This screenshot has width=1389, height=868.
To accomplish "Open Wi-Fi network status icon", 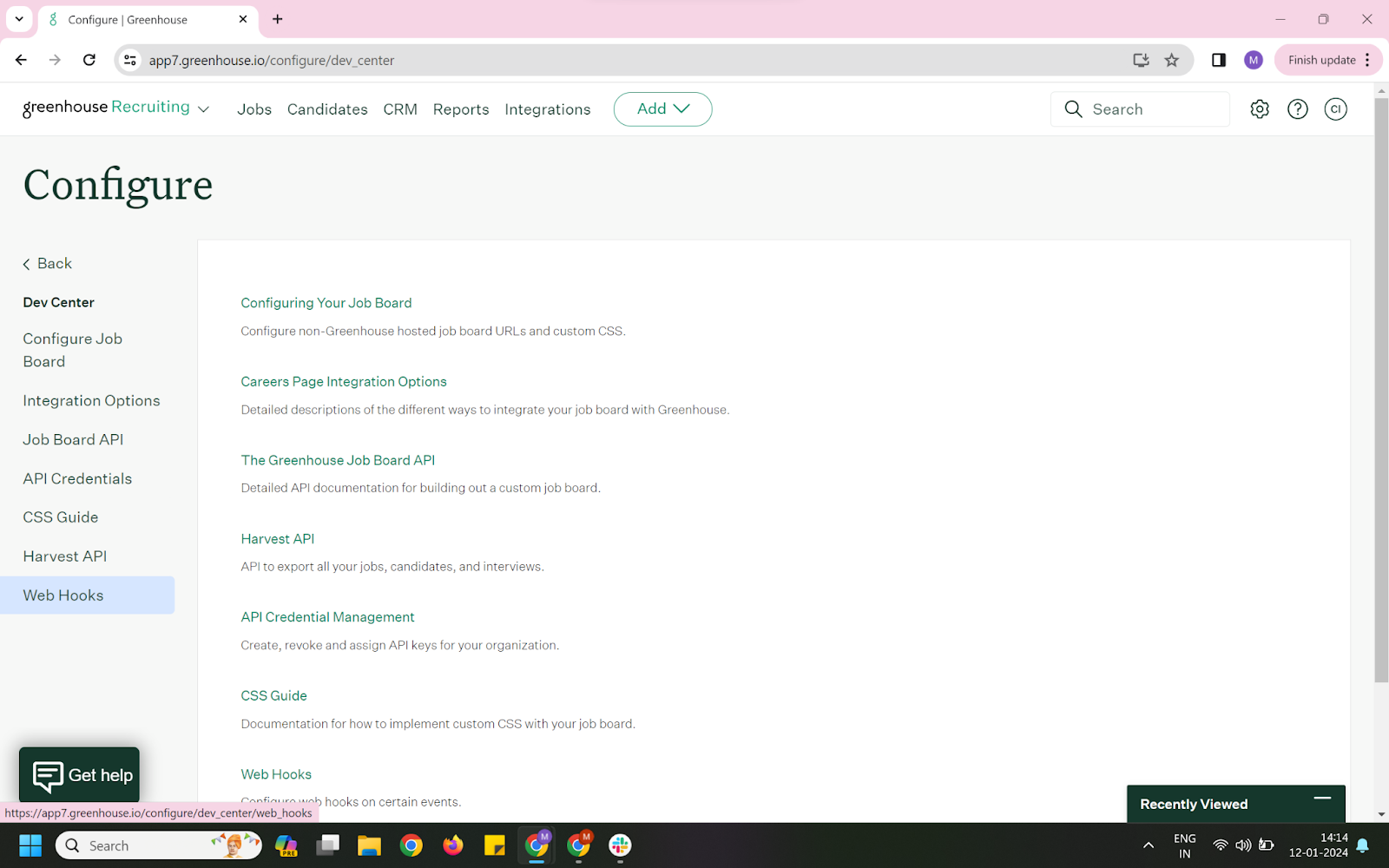I will pos(1221,845).
